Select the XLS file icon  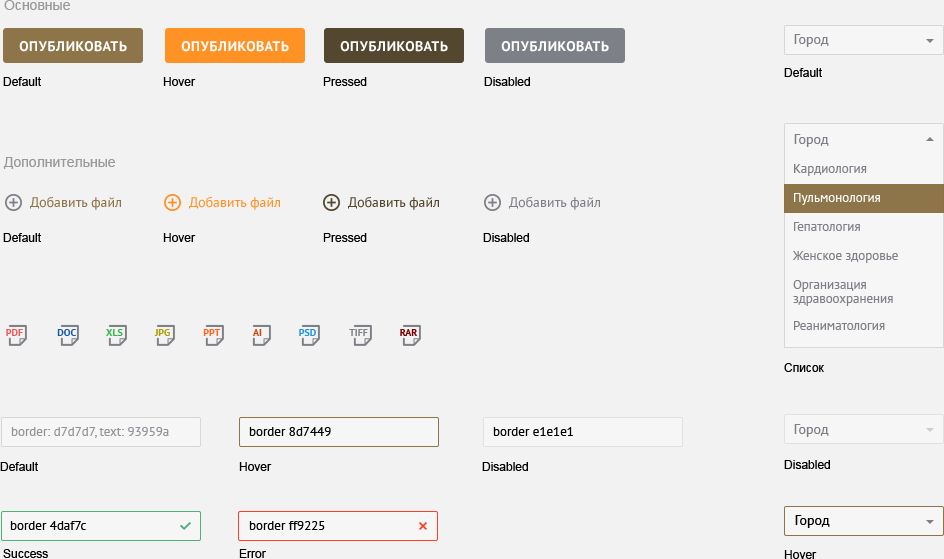click(x=116, y=336)
